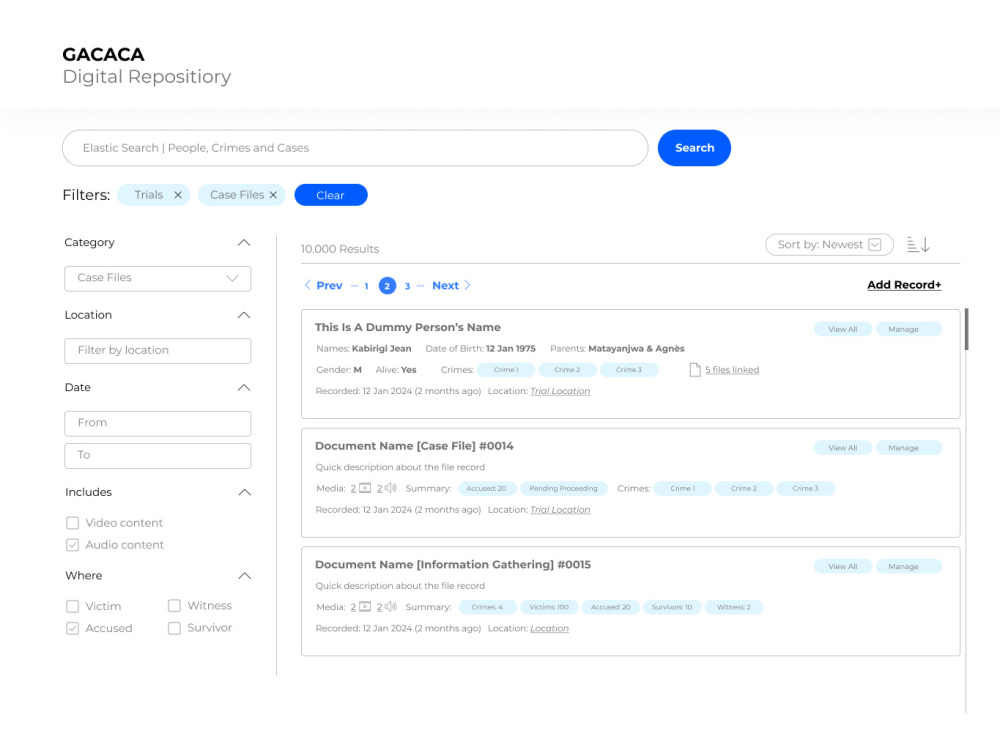Uncheck Audio content checkbox

(73, 545)
